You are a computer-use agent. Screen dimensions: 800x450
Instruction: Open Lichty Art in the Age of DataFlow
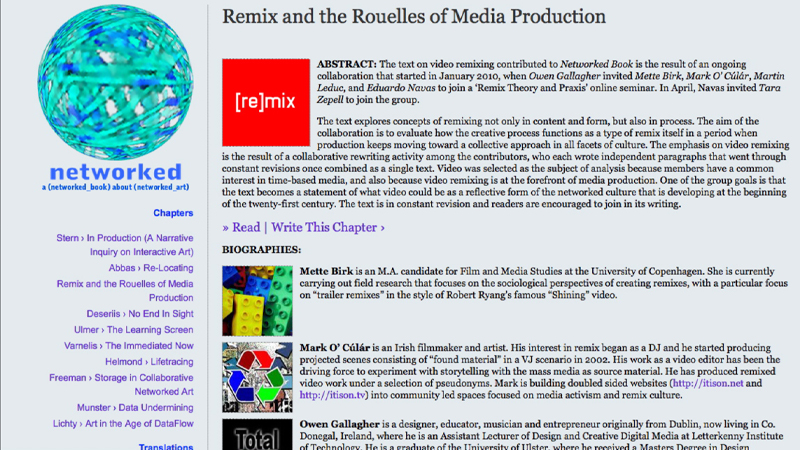pyautogui.click(x=123, y=423)
